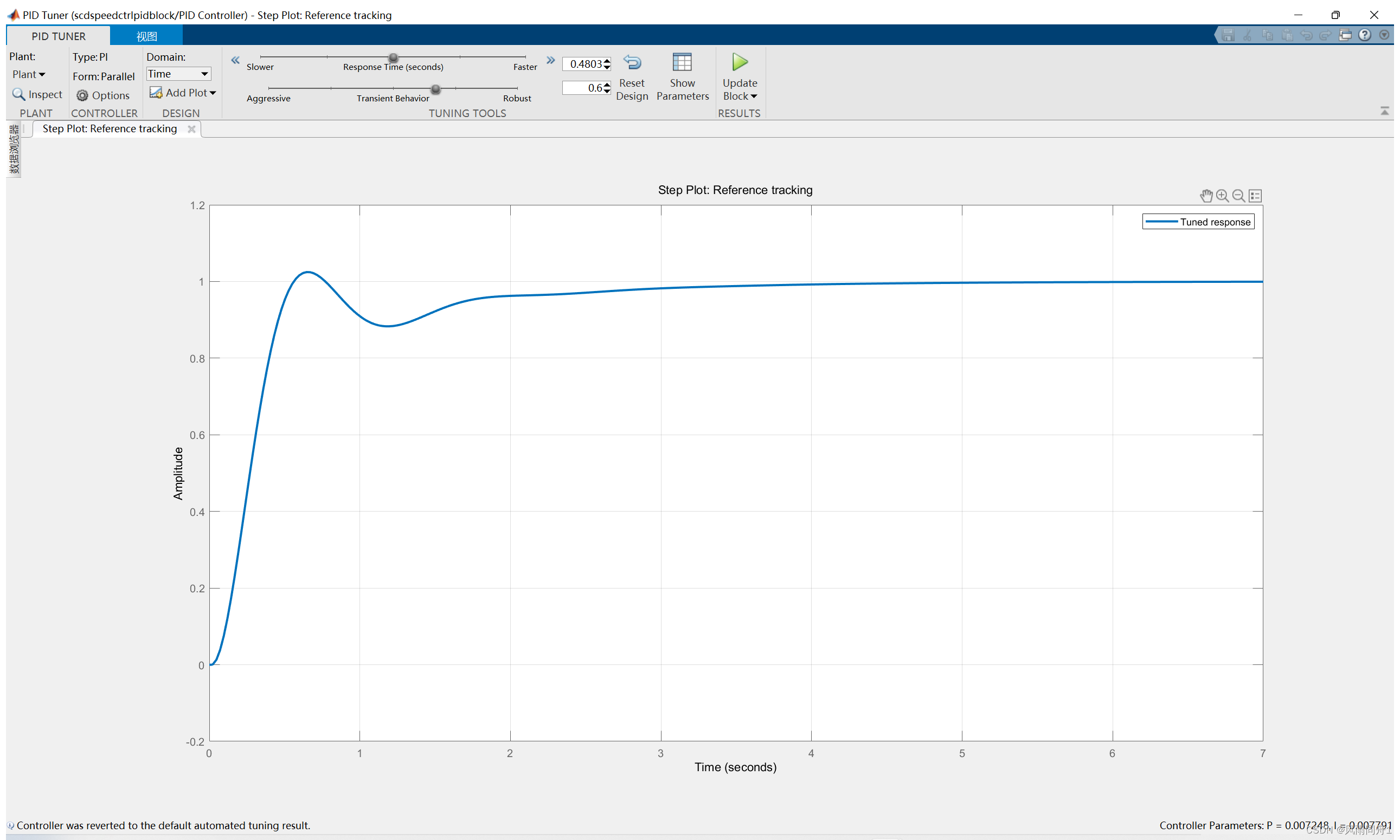Switch to the 视图 tab
The image size is (1400, 840).
click(146, 36)
